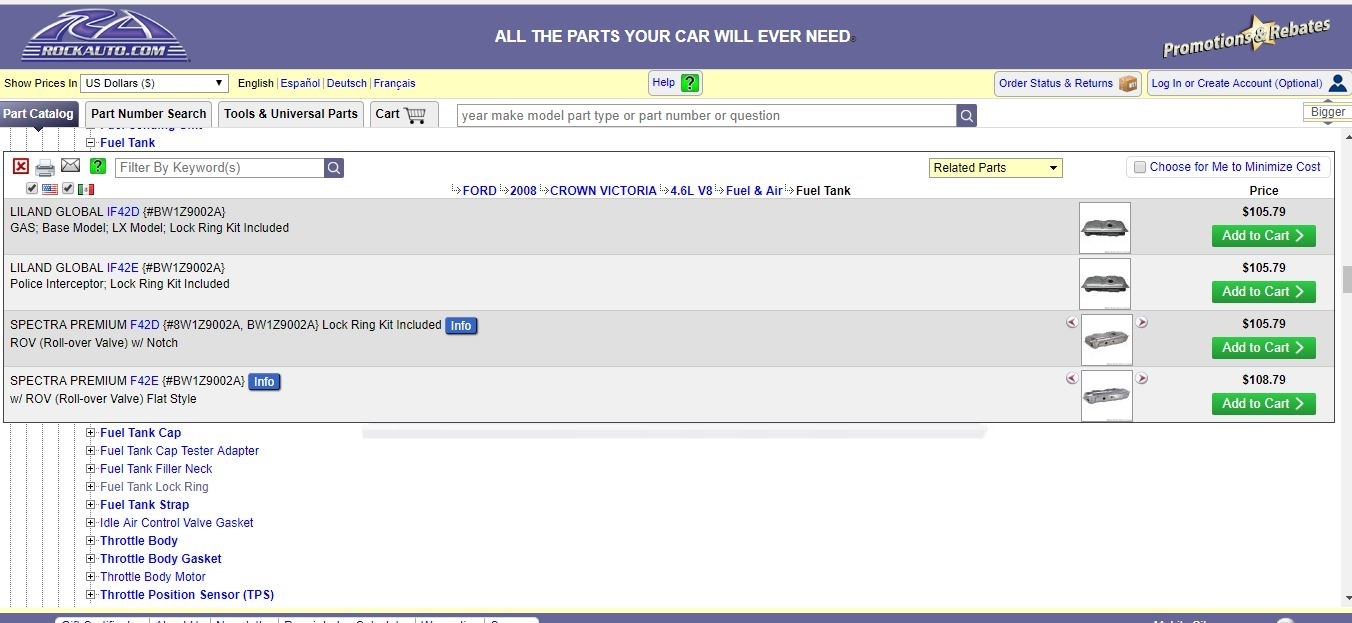Switch language to Deutsch
This screenshot has height=623, width=1352.
[347, 83]
